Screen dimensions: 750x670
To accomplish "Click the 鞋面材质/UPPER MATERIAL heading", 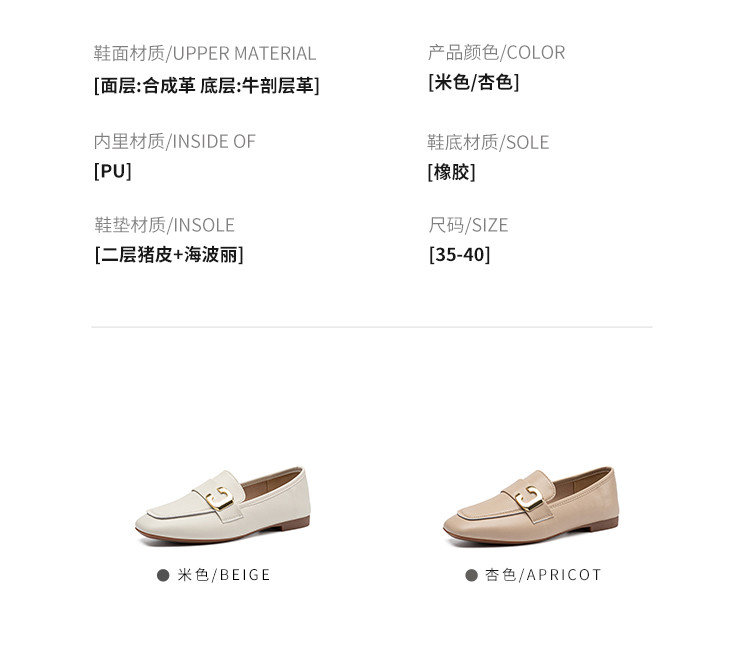I will (205, 54).
